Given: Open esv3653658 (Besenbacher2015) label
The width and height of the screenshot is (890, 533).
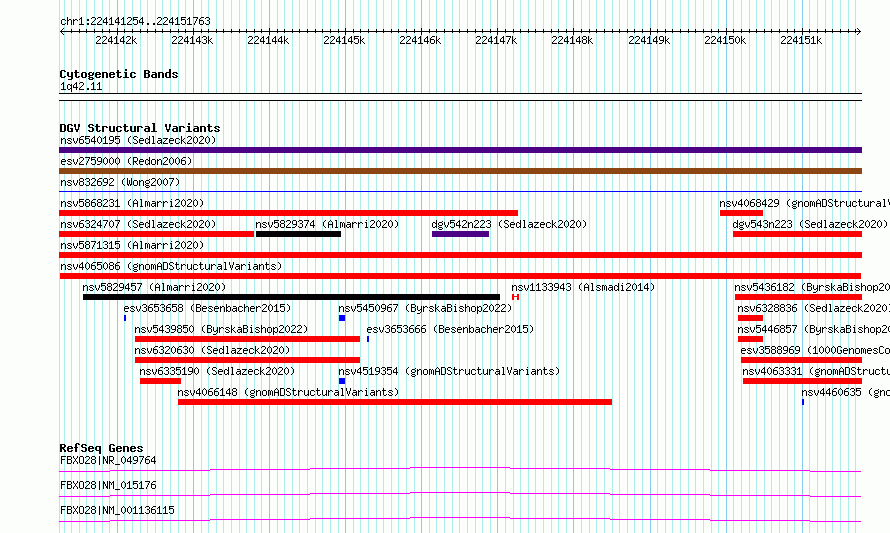Looking at the screenshot, I should [x=207, y=308].
